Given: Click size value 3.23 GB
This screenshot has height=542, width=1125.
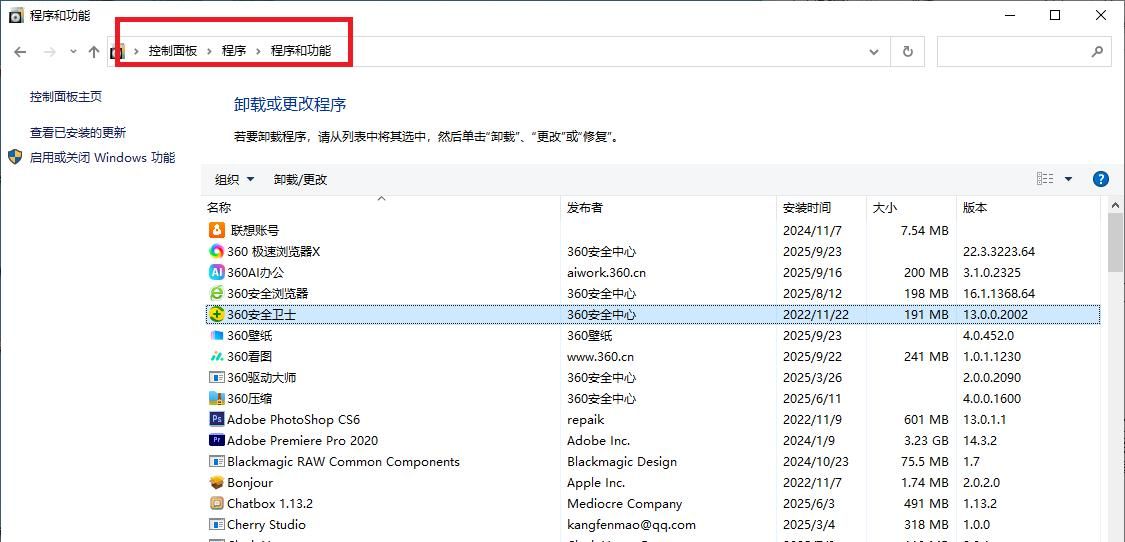Looking at the screenshot, I should pos(924,440).
